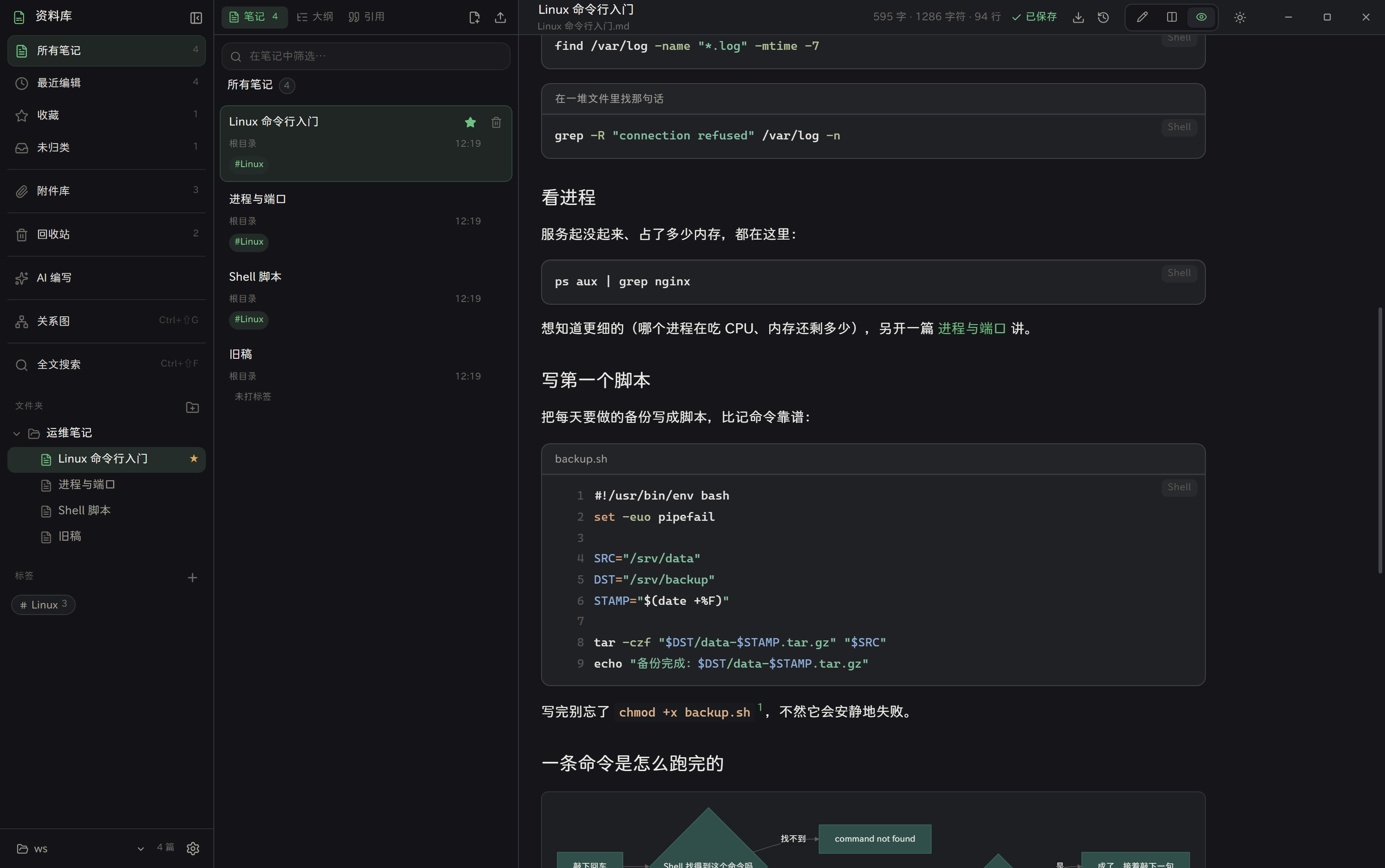Switch to 笔记 tab
1385x868 pixels.
pyautogui.click(x=254, y=17)
